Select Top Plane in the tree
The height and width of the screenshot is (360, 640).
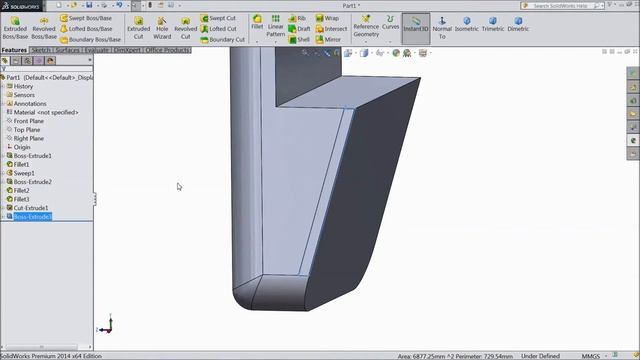pyautogui.click(x=27, y=130)
